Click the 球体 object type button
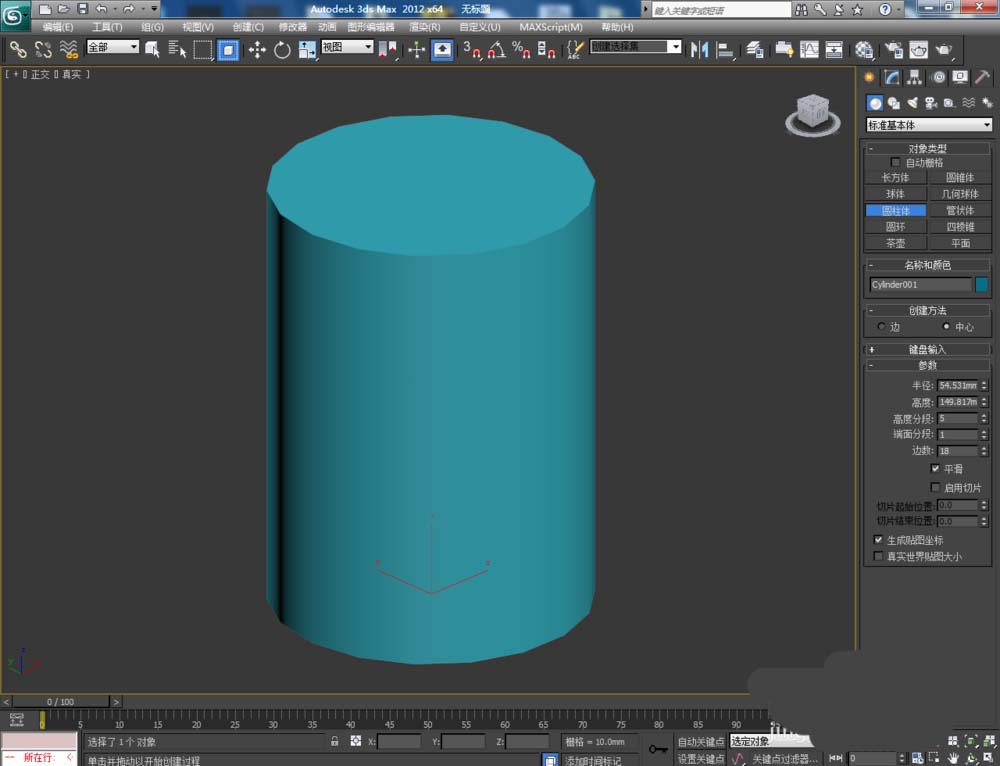Screen dimensions: 1000x766 895,194
